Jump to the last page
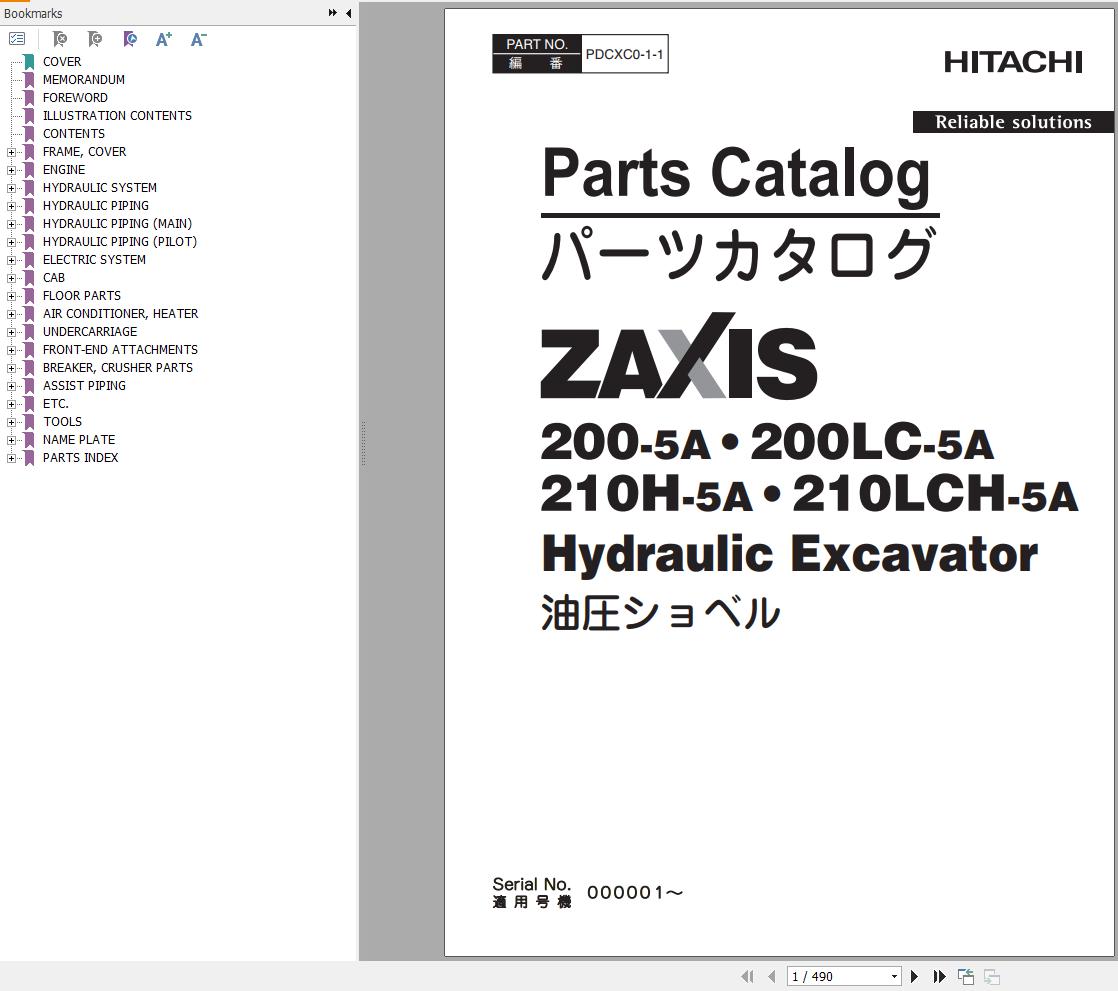Image resolution: width=1118 pixels, height=991 pixels. click(x=940, y=976)
